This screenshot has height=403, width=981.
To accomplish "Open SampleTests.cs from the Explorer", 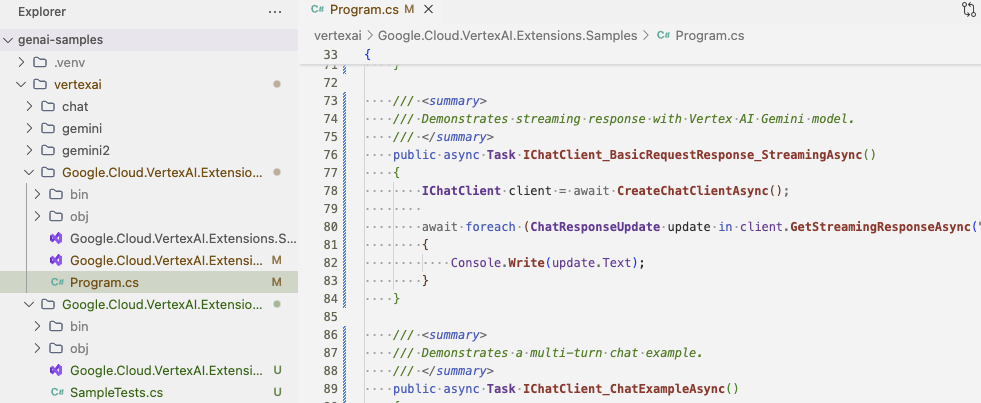I will (x=116, y=392).
